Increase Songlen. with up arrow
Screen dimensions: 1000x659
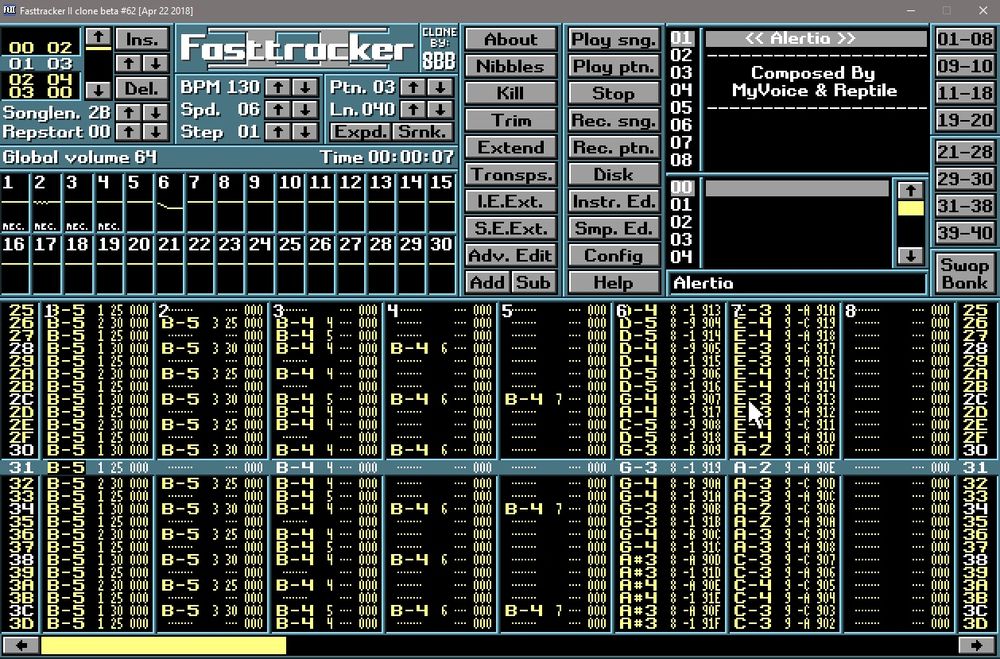128,113
